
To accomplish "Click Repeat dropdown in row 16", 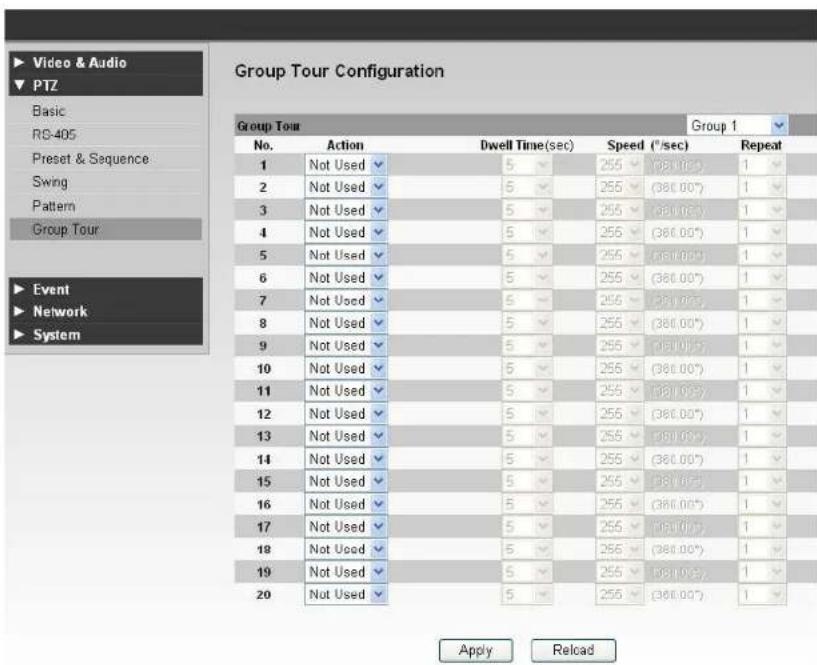I will (762, 504).
